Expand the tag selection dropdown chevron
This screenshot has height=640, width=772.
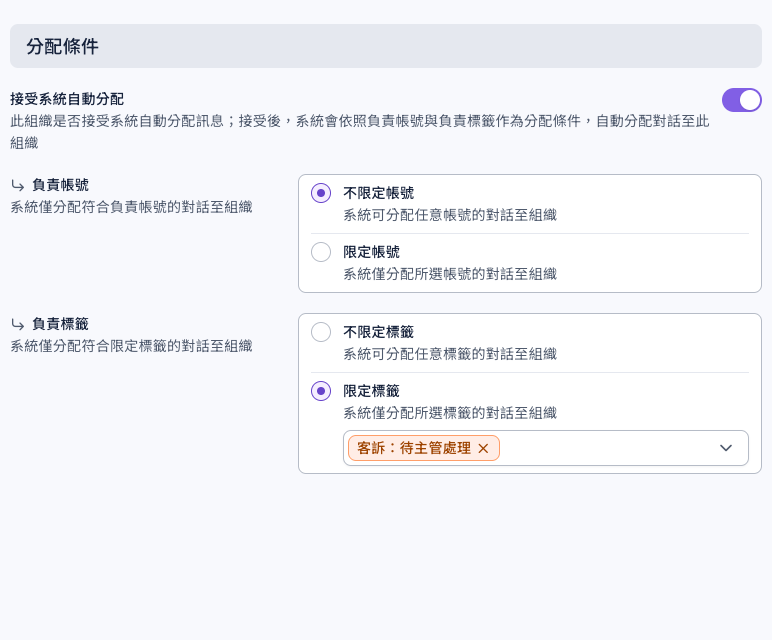(x=726, y=448)
